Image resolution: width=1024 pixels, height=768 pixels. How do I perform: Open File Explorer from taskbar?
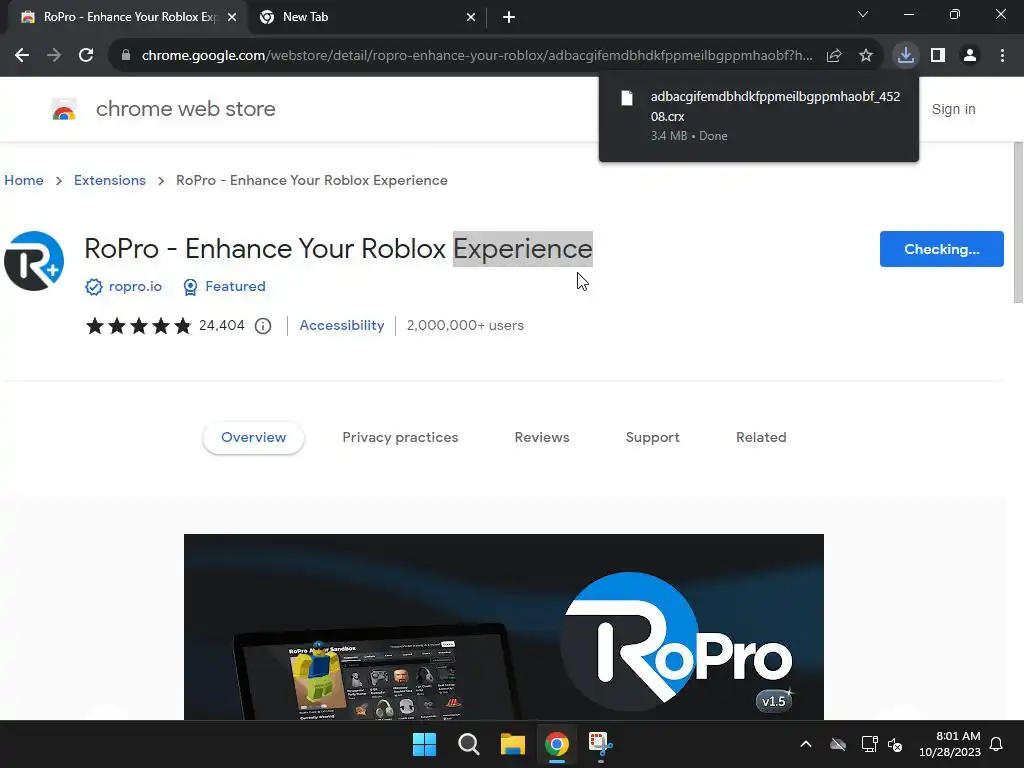click(513, 744)
